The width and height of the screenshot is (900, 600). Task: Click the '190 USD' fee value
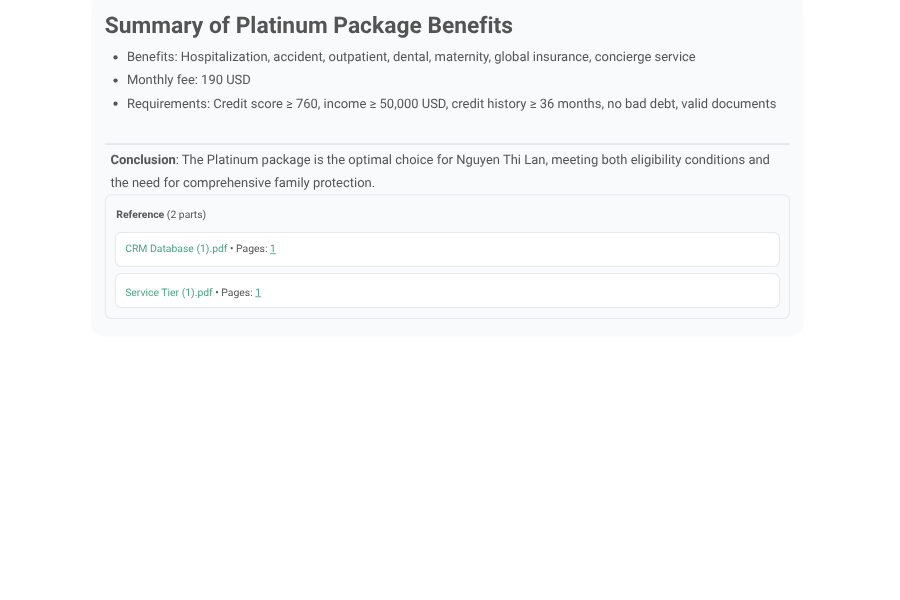(x=226, y=80)
